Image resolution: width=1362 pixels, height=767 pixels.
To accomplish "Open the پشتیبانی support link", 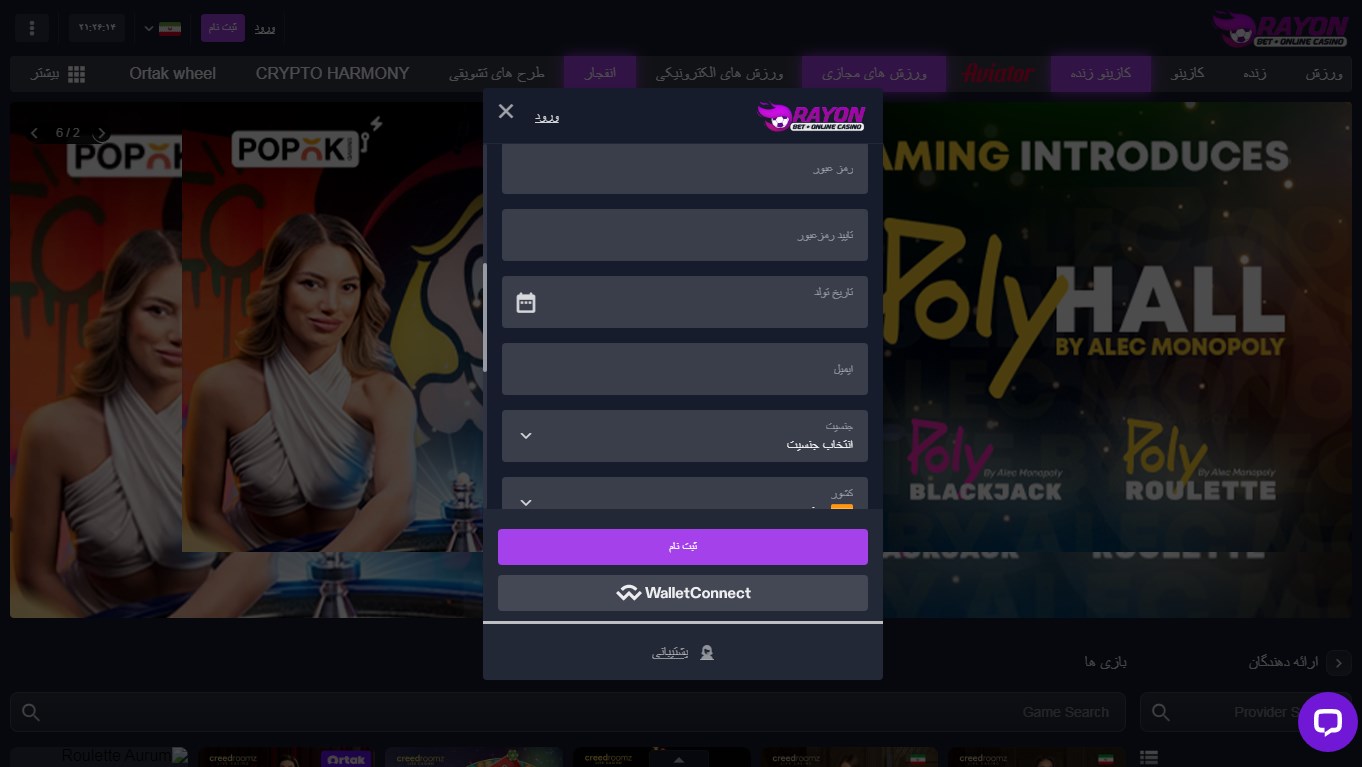I will click(670, 652).
